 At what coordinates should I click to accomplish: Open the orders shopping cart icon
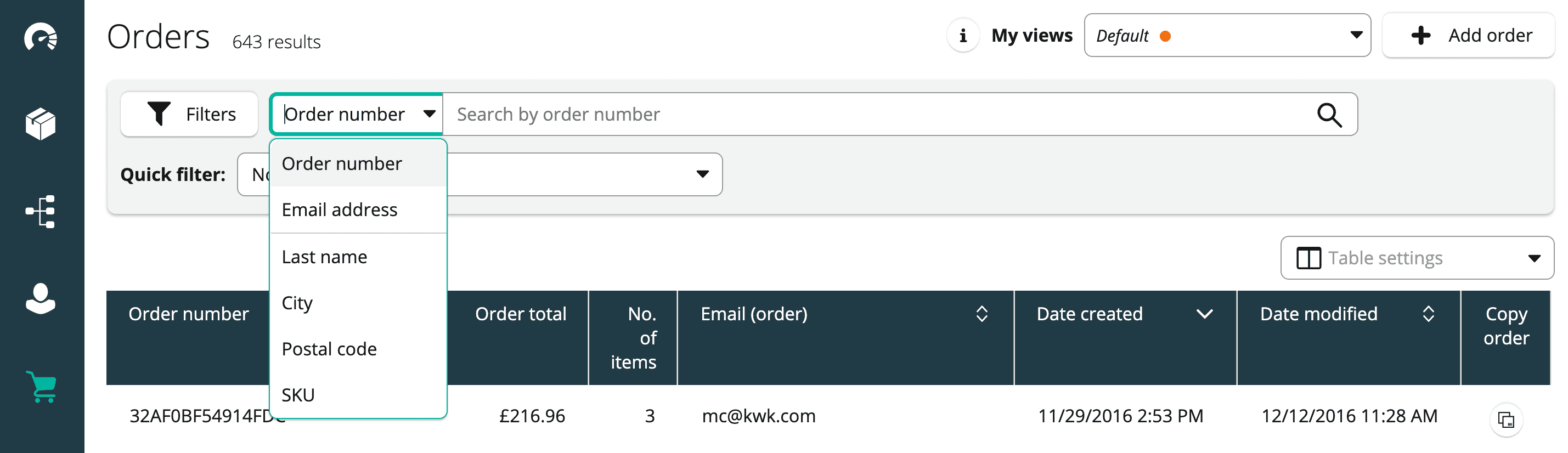[x=41, y=387]
